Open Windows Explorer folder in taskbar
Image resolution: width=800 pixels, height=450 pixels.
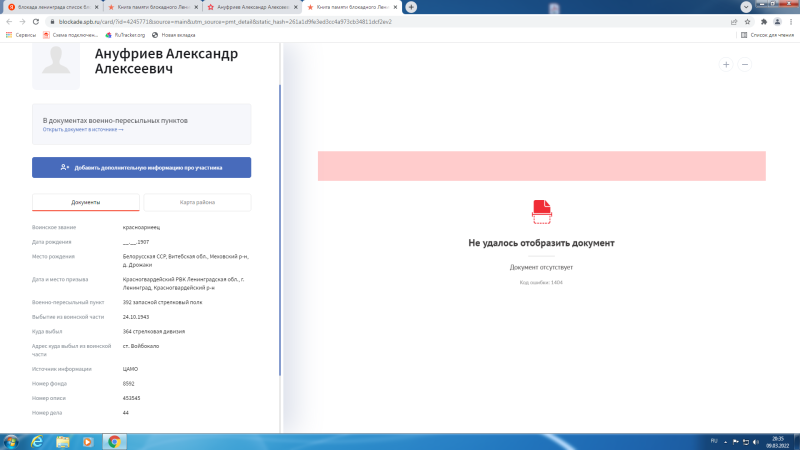62,441
